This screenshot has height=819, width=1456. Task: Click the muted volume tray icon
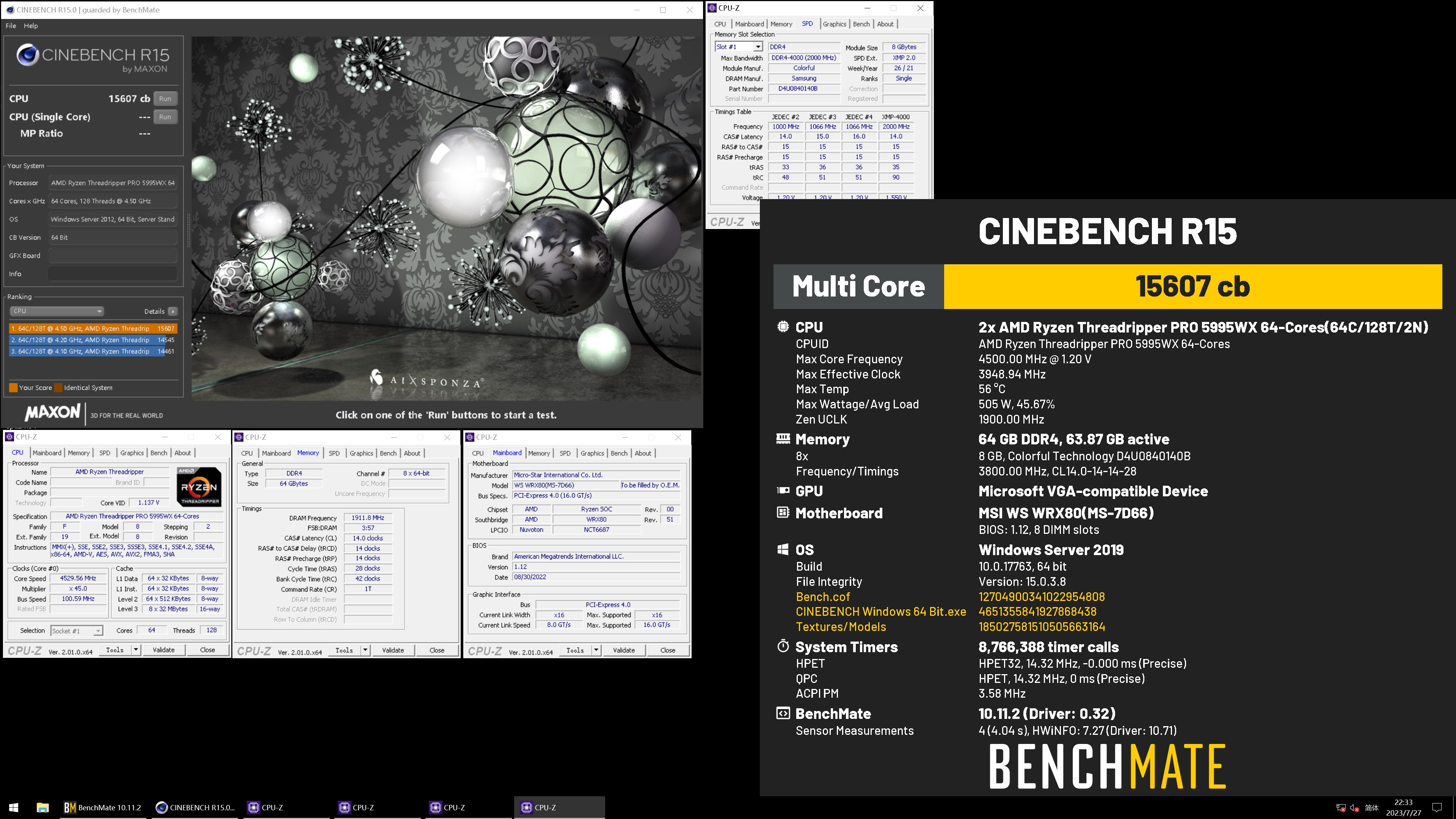pyautogui.click(x=1354, y=808)
